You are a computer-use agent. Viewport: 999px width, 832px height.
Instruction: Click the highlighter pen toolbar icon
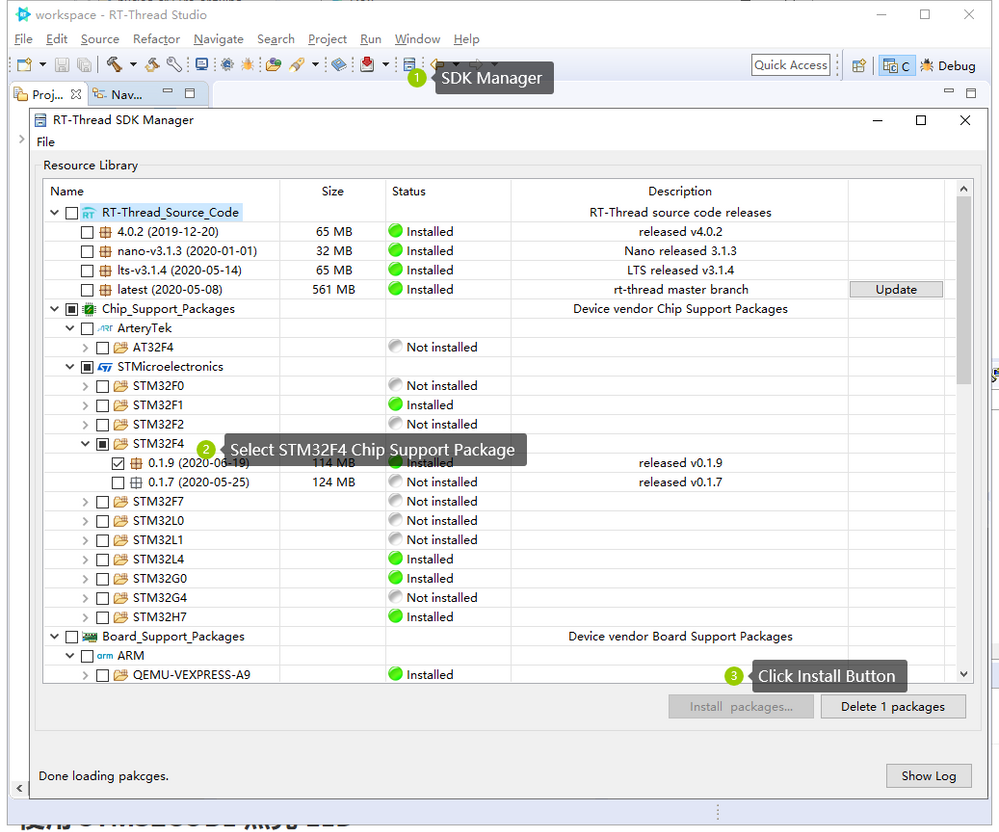[297, 64]
